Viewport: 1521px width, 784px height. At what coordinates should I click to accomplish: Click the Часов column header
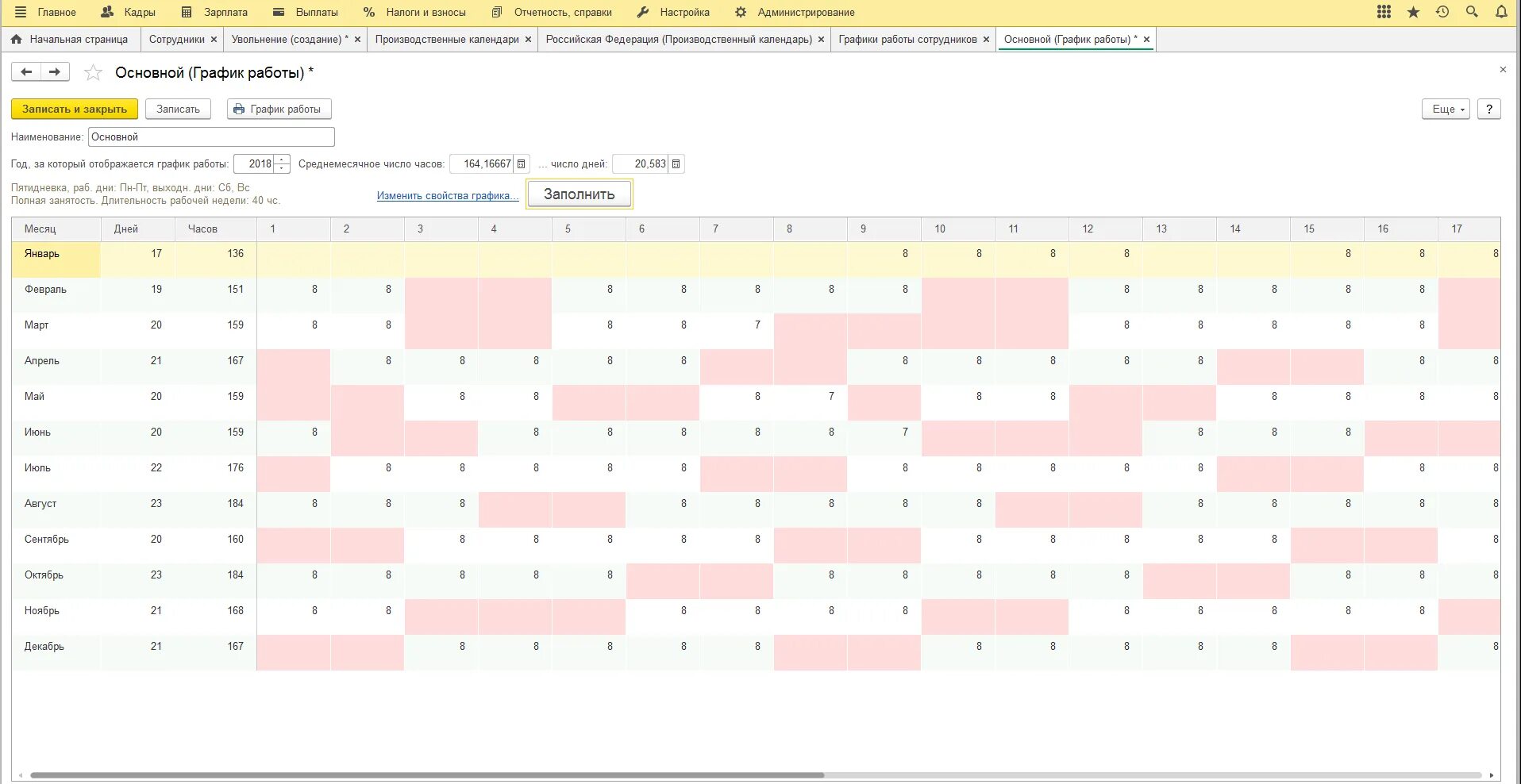[x=216, y=229]
